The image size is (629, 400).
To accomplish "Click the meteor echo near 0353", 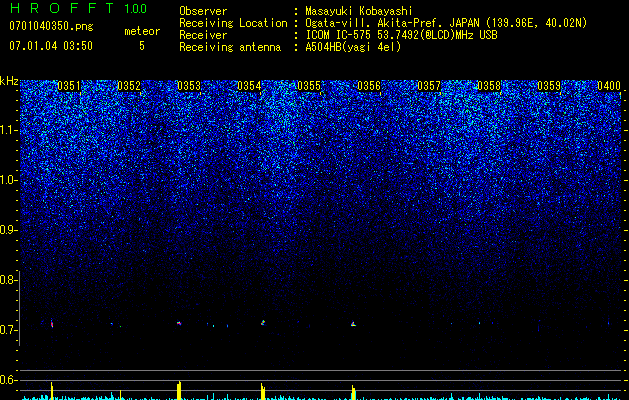I will [179, 323].
